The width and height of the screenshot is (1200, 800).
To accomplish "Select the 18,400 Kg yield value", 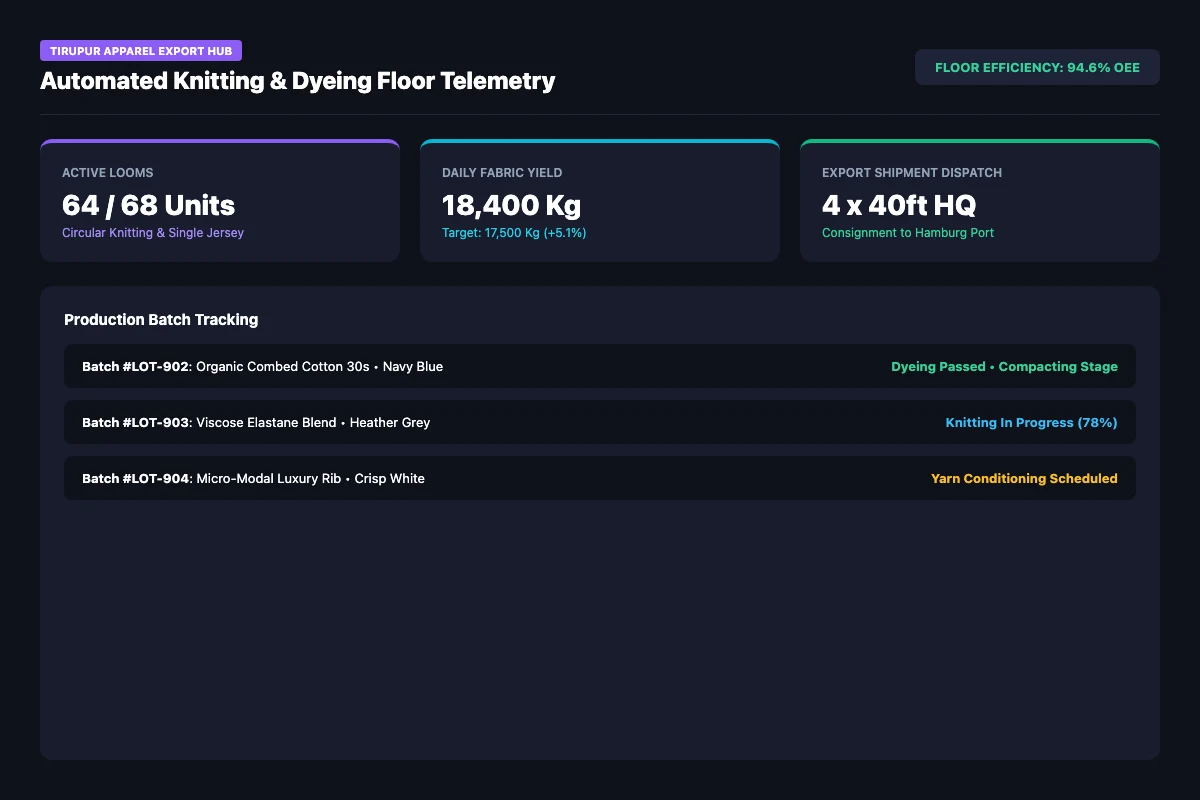I will click(511, 205).
